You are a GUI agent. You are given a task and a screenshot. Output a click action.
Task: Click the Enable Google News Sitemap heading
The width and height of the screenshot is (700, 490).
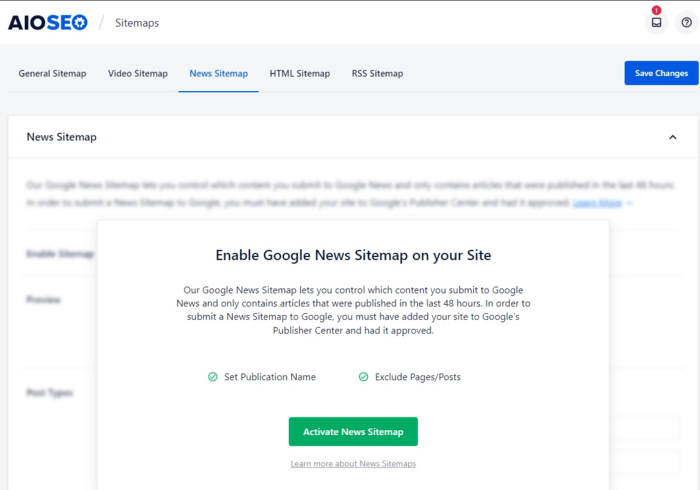coord(353,255)
